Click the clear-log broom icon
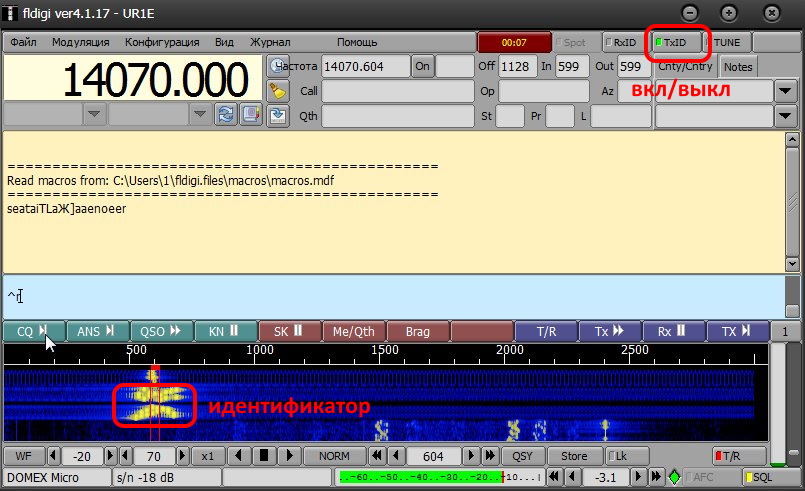This screenshot has height=491, width=805. pos(278,90)
